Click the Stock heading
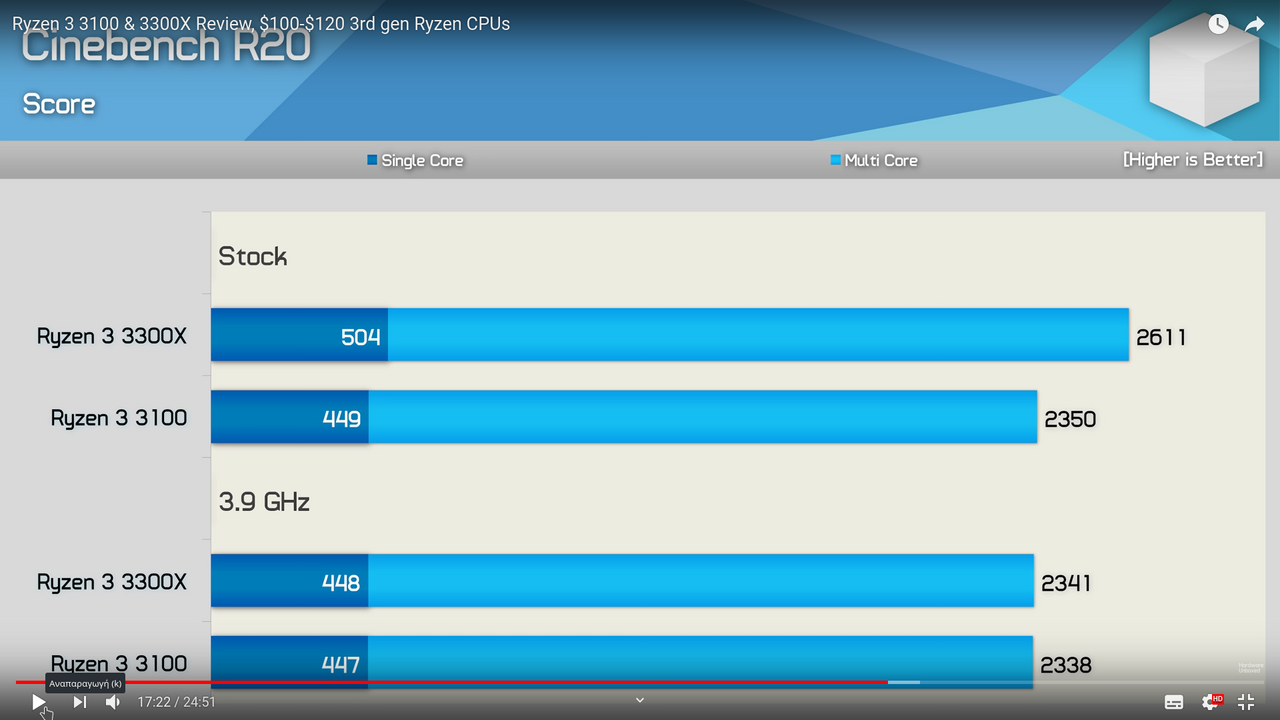Image resolution: width=1280 pixels, height=720 pixels. click(253, 256)
